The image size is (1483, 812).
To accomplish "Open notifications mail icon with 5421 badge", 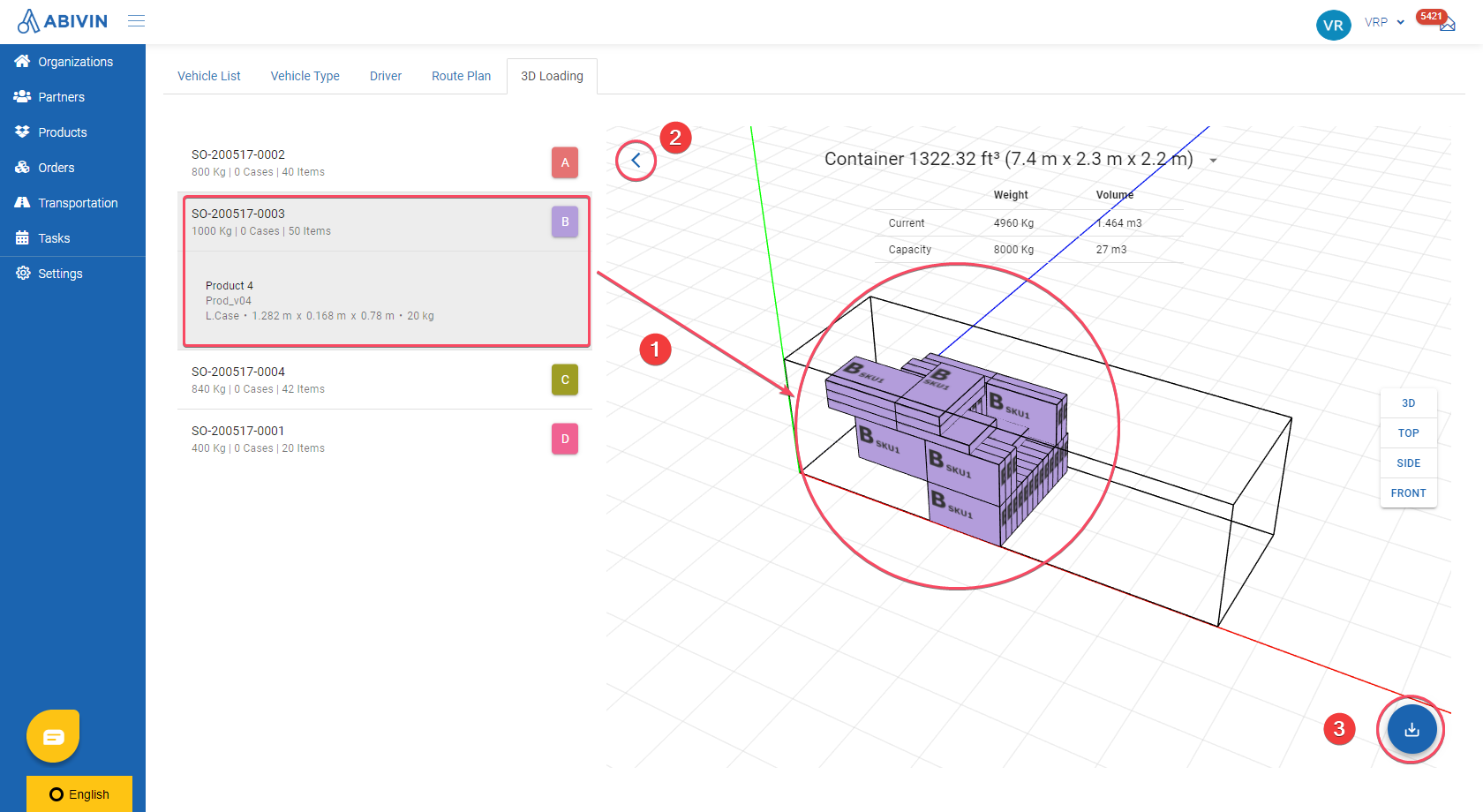I will click(1446, 24).
